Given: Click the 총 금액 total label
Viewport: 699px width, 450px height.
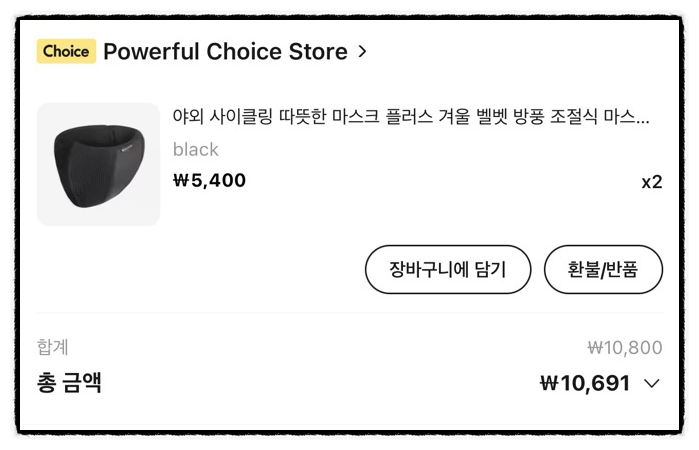Looking at the screenshot, I should point(69,383).
